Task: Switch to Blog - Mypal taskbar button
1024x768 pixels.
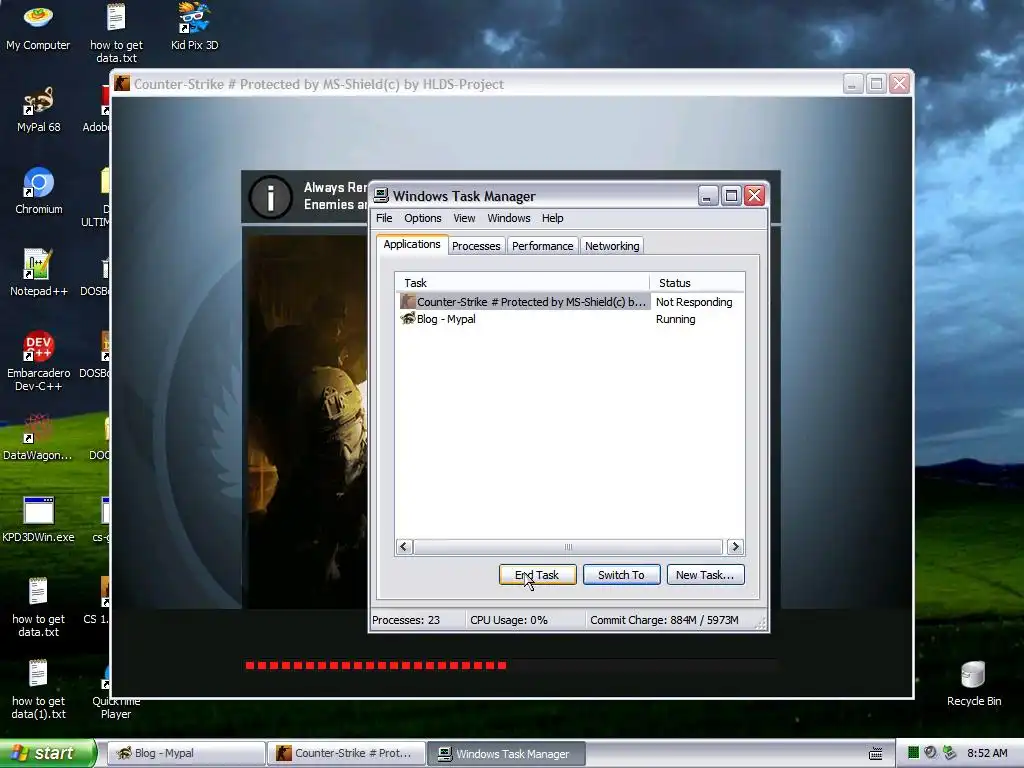Action: (185, 753)
